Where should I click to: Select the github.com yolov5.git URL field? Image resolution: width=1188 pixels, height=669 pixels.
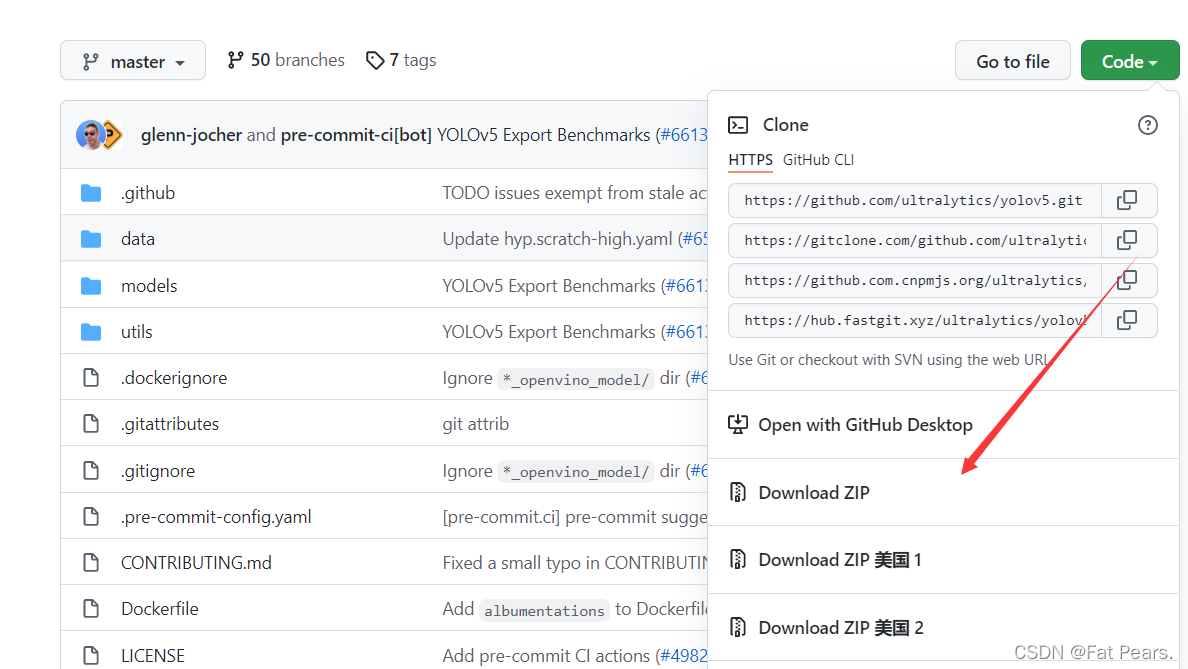[x=914, y=200]
